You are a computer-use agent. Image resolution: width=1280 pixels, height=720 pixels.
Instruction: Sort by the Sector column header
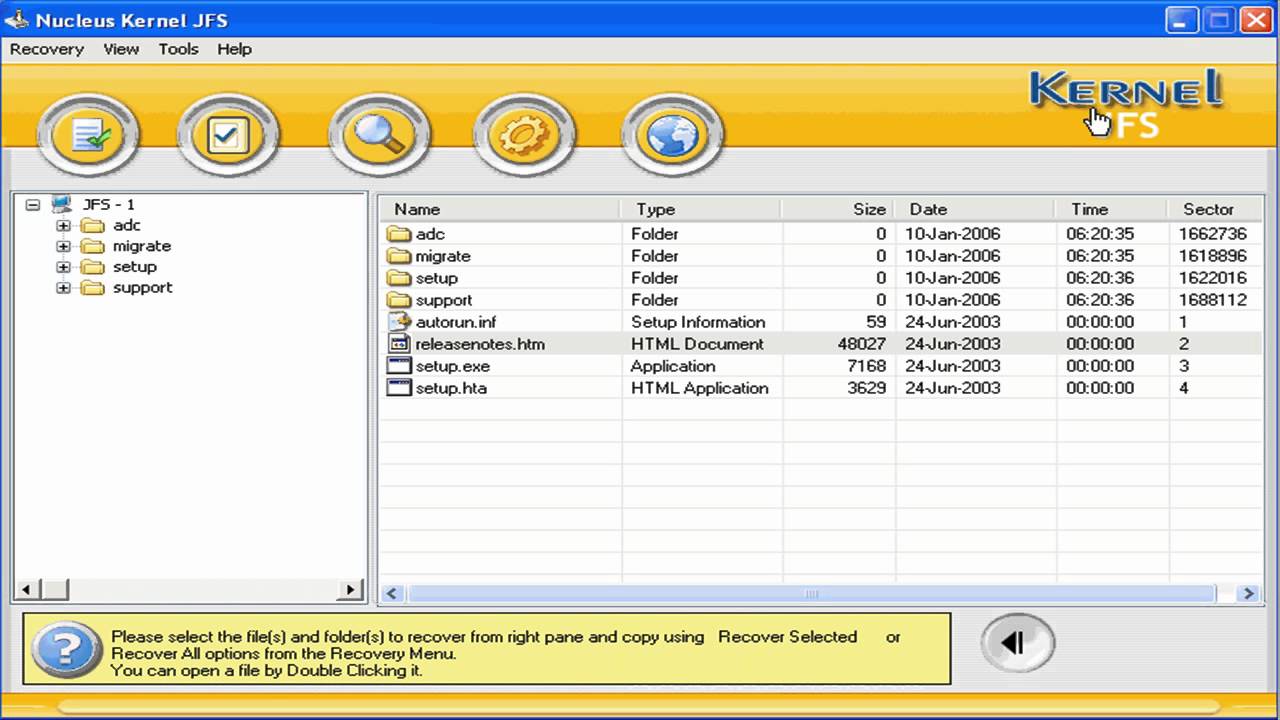pyautogui.click(x=1215, y=209)
